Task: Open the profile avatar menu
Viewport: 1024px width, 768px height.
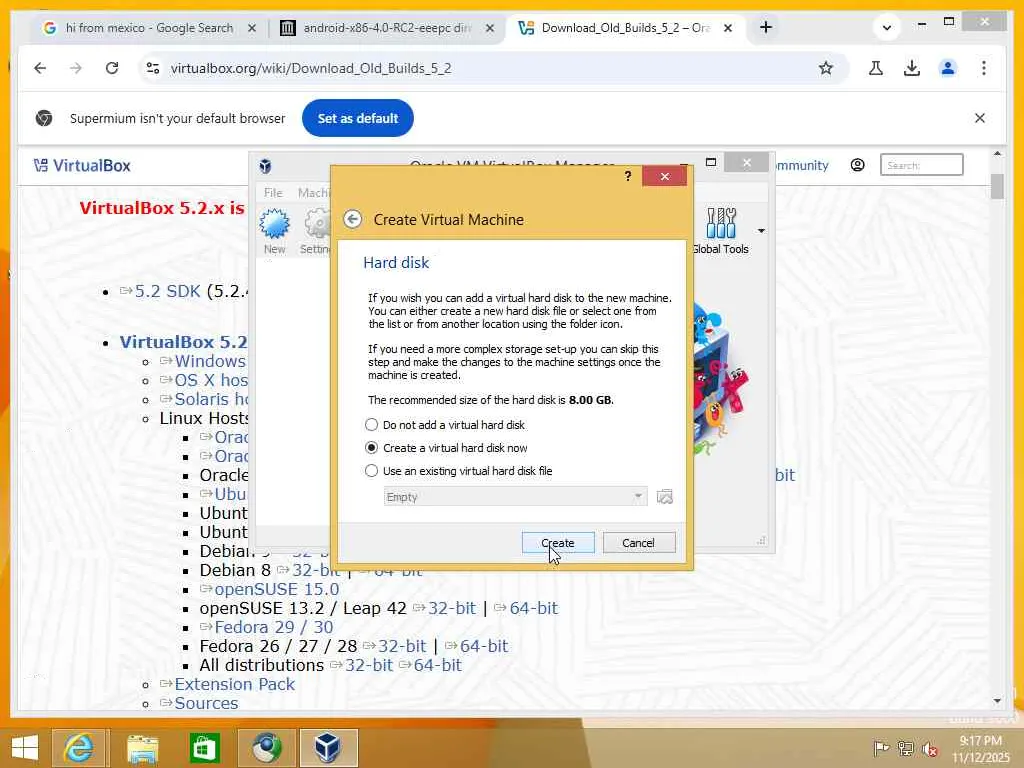Action: click(x=948, y=68)
